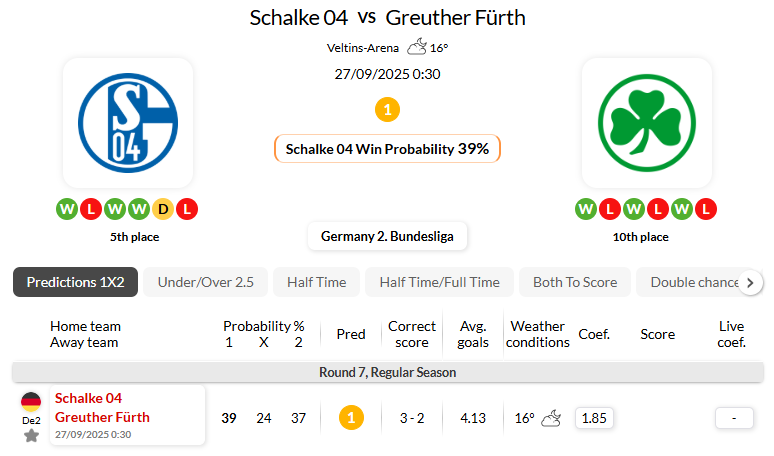Click the 1.85 coefficient button
Image resolution: width=774 pixels, height=456 pixels.
point(595,418)
